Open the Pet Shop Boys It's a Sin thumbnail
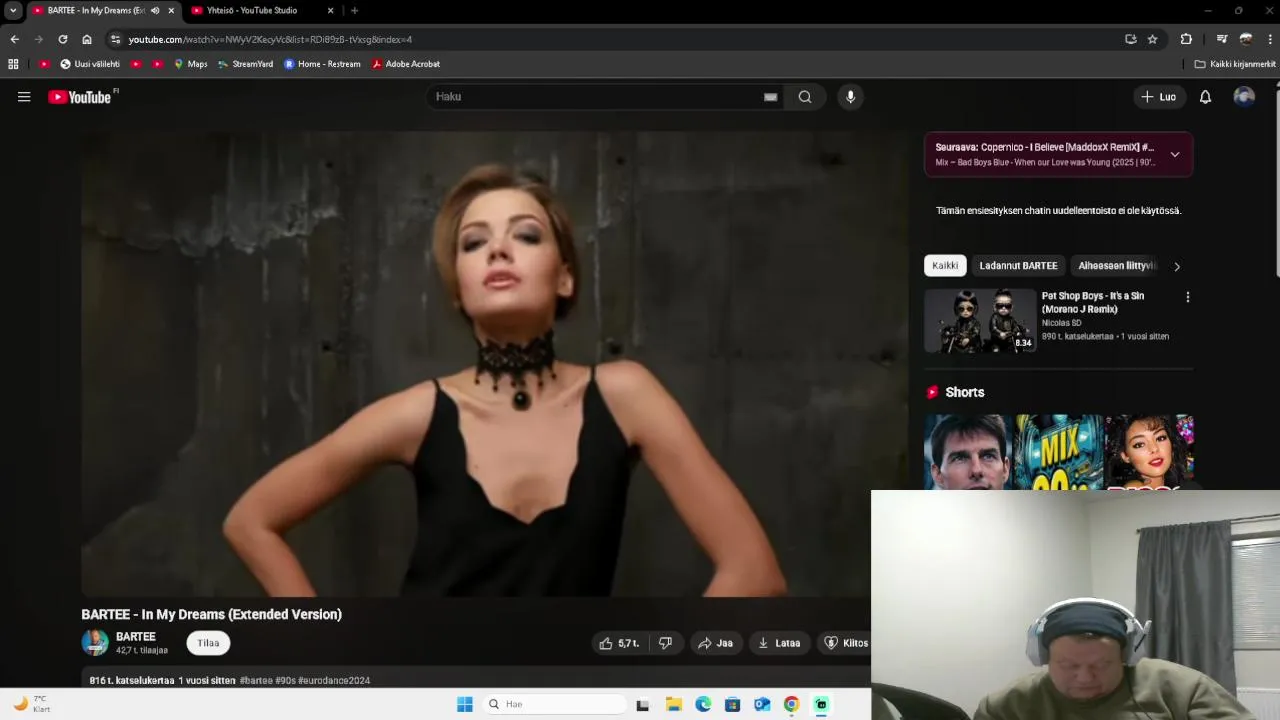The image size is (1280, 720). [x=980, y=321]
